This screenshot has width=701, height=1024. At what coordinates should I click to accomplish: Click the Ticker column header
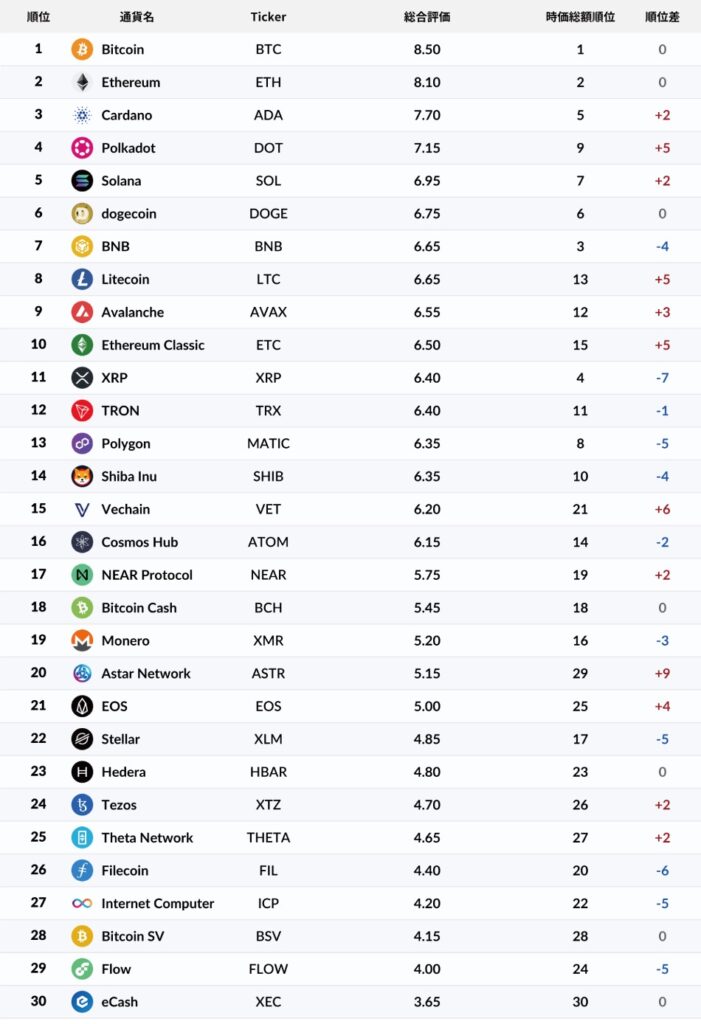coord(268,17)
